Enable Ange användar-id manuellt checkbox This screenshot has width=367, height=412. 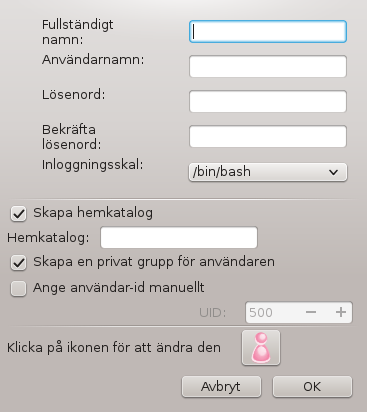click(19, 288)
